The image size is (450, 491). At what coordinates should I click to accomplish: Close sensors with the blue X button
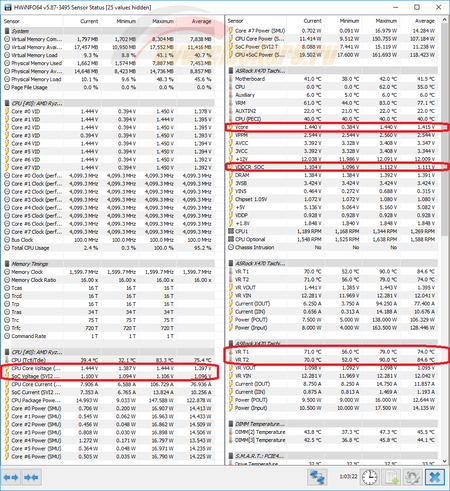(x=435, y=477)
